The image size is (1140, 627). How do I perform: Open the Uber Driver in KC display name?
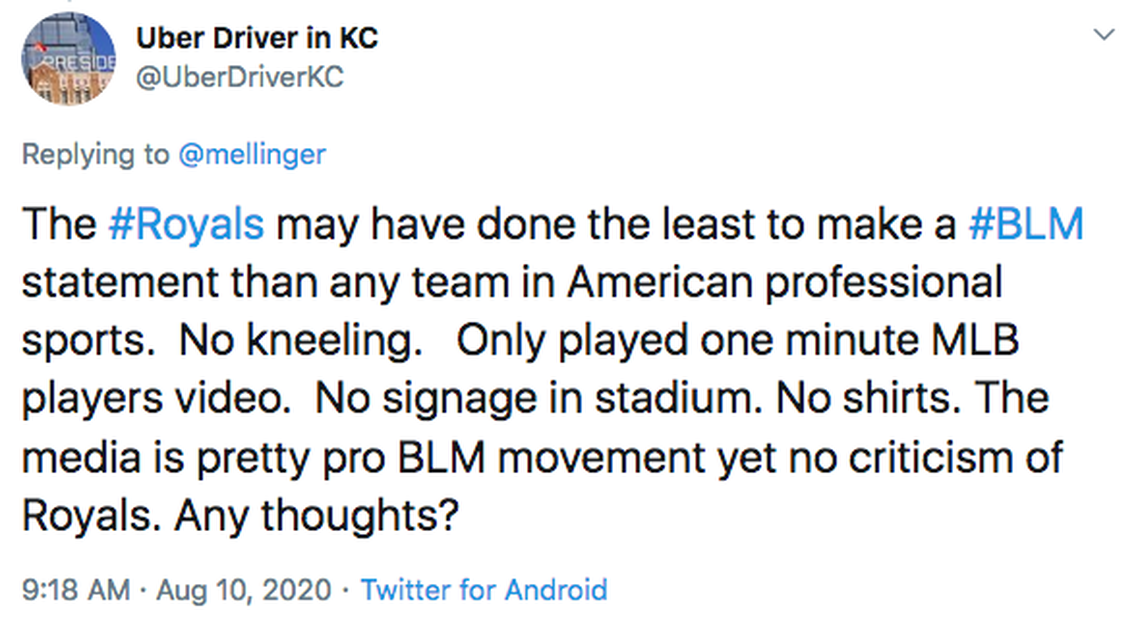257,39
